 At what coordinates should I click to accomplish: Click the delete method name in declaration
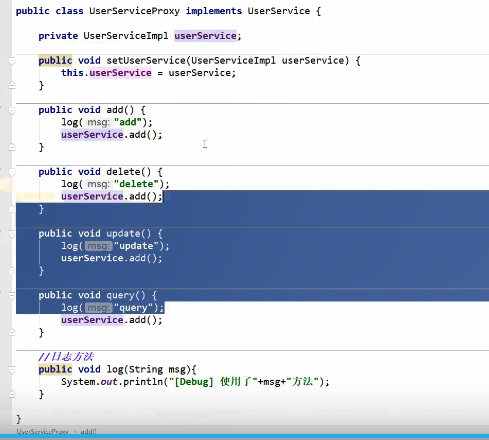click(x=123, y=172)
